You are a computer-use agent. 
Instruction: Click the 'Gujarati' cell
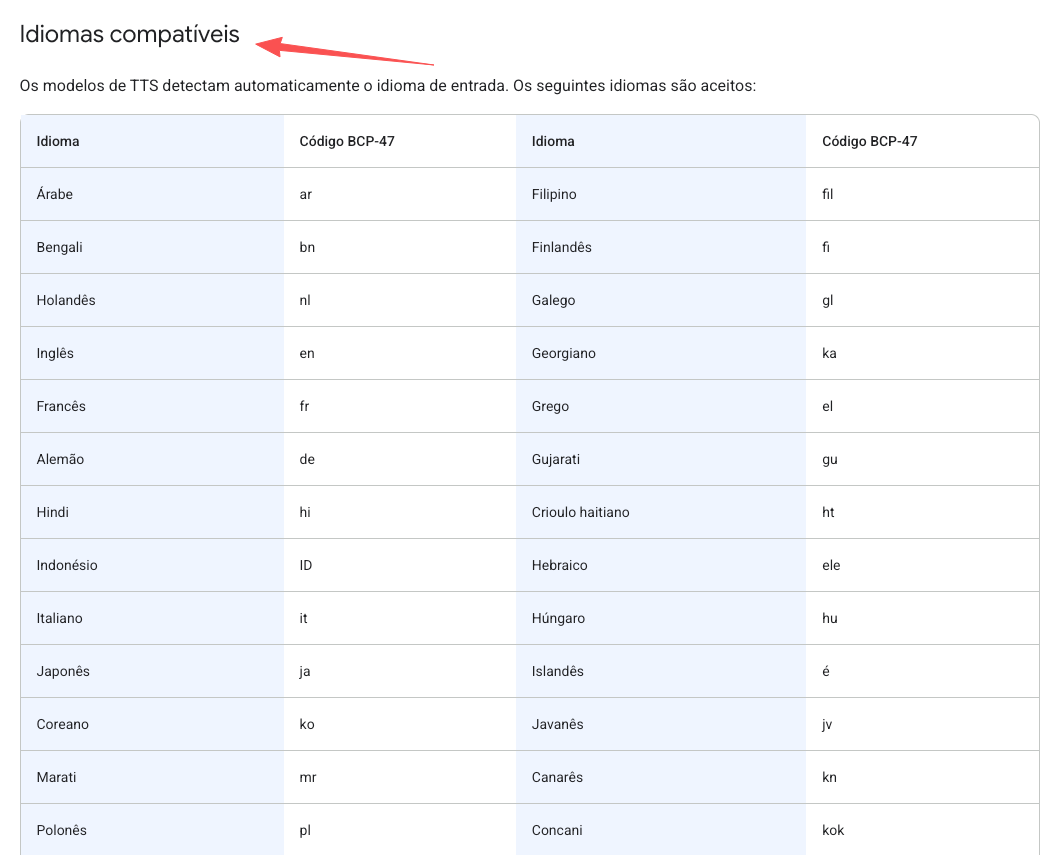coord(661,459)
